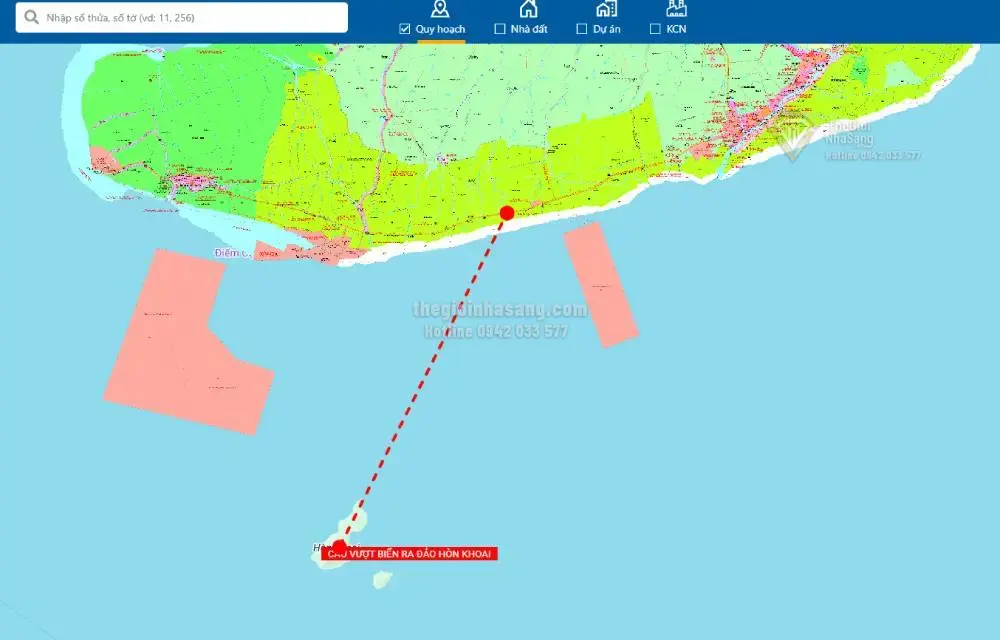Screen dimensions: 1000x640
Task: Click the Nhà đất house icon
Action: pos(528,9)
